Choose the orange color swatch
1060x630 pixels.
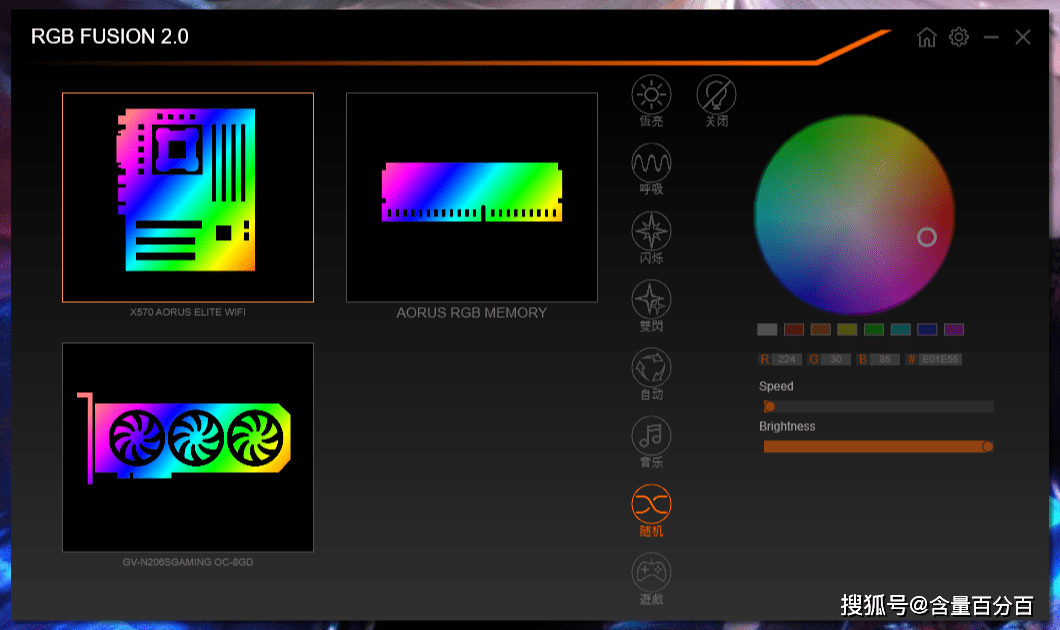821,329
